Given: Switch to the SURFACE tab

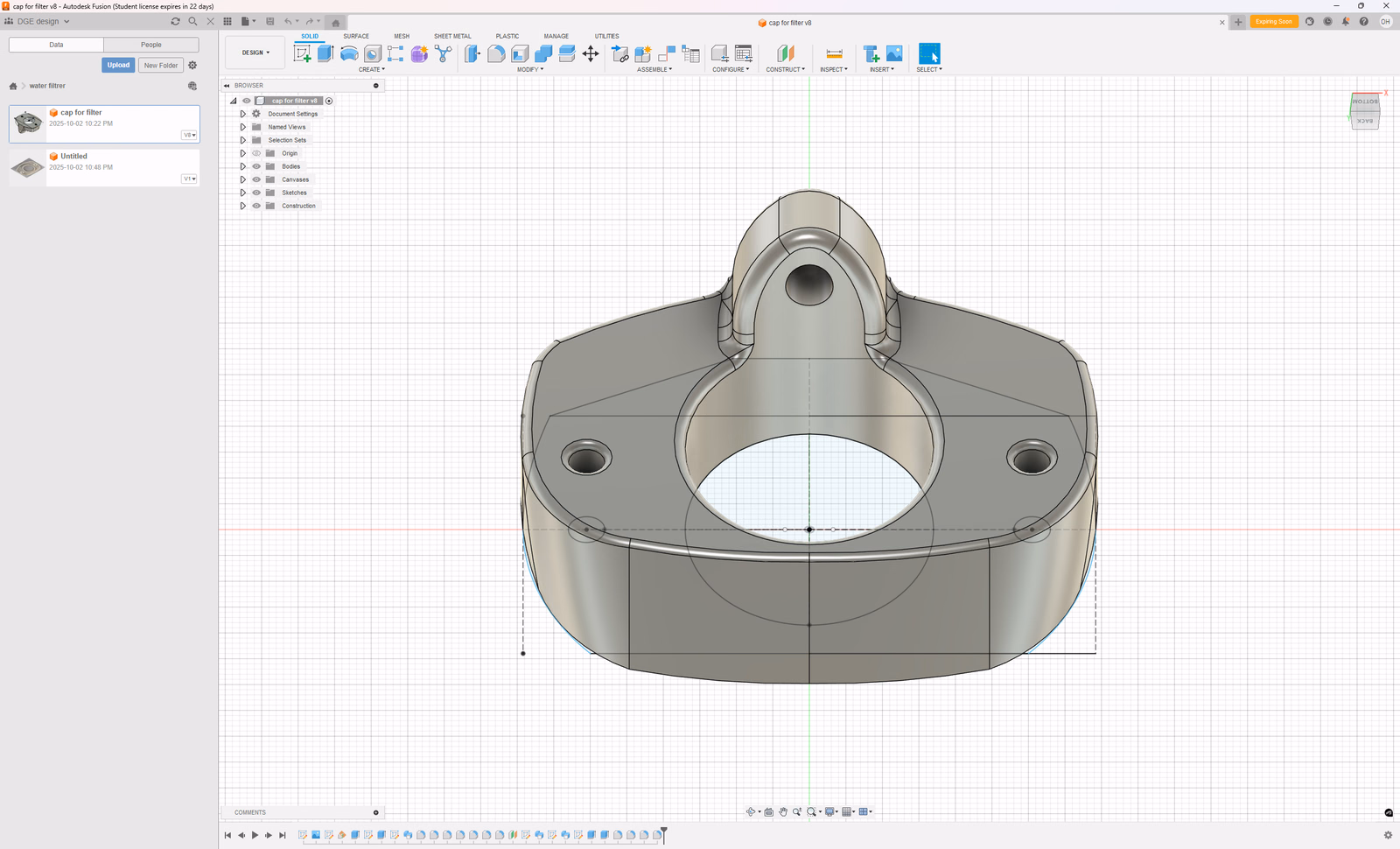Looking at the screenshot, I should coord(356,36).
